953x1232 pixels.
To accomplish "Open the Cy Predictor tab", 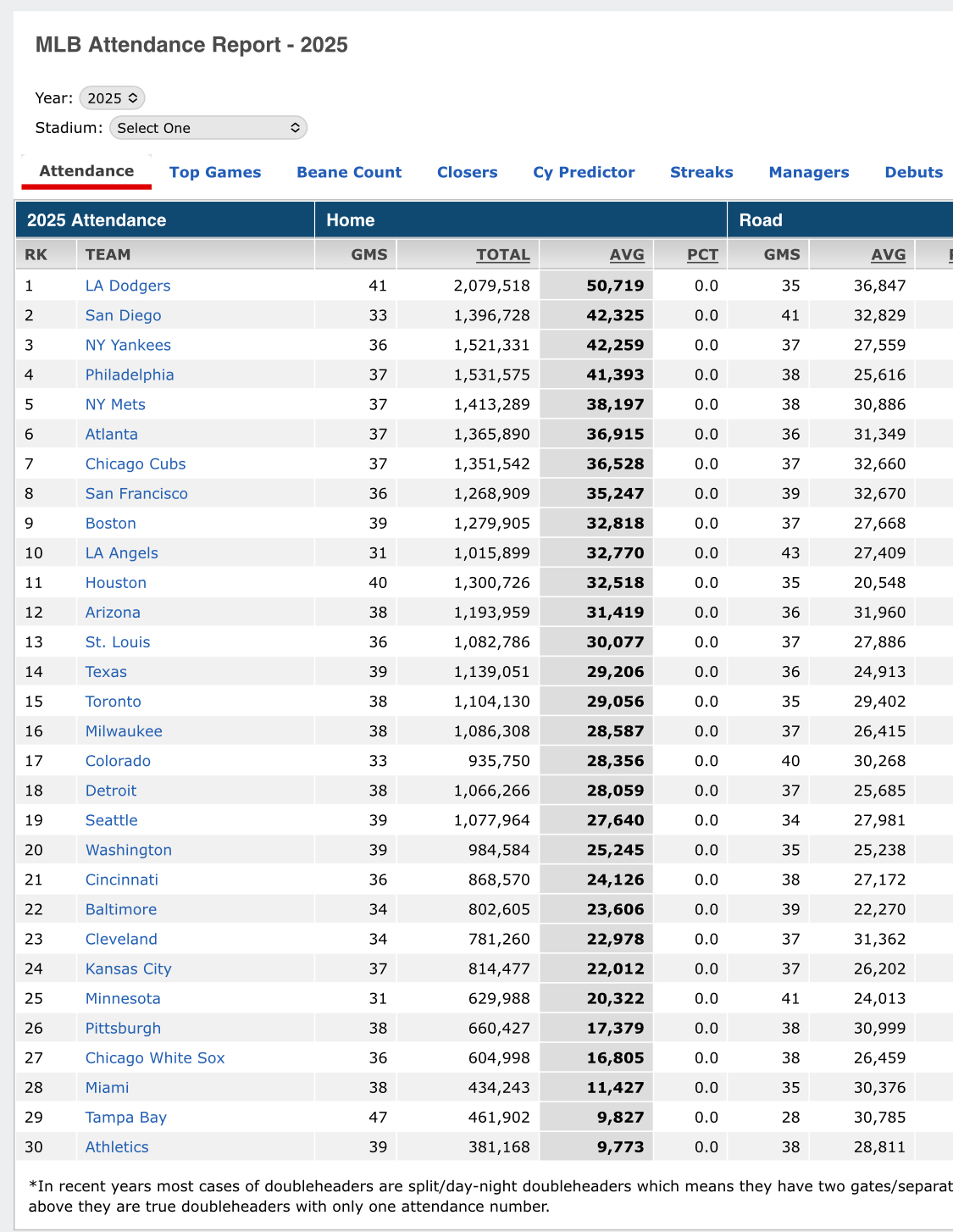I will tap(584, 172).
